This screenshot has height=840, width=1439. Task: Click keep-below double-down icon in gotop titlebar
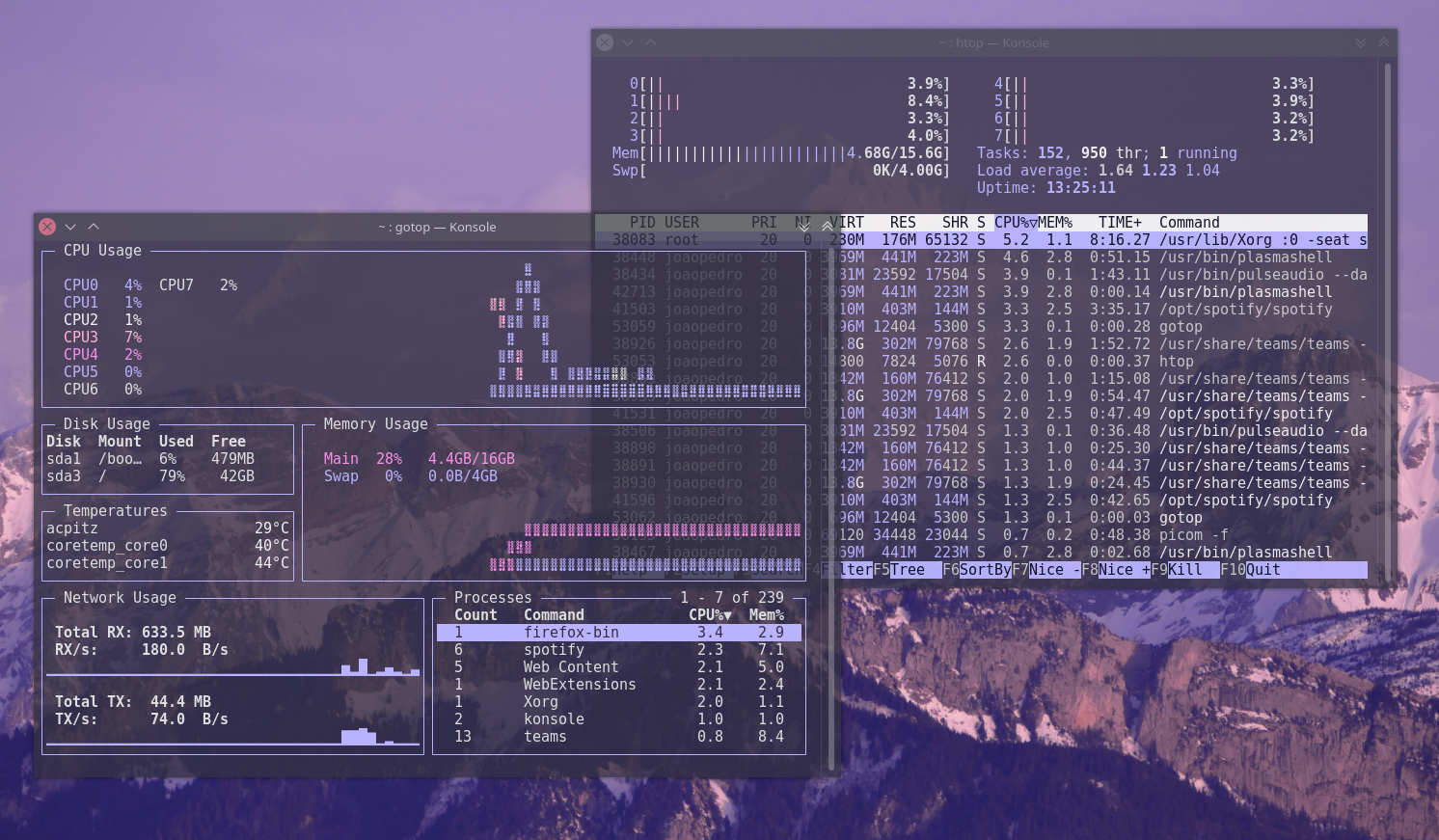[x=803, y=227]
